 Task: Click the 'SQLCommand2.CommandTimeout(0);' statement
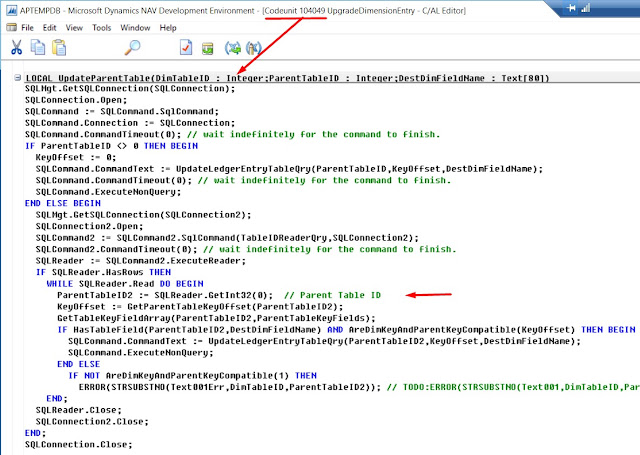click(116, 249)
